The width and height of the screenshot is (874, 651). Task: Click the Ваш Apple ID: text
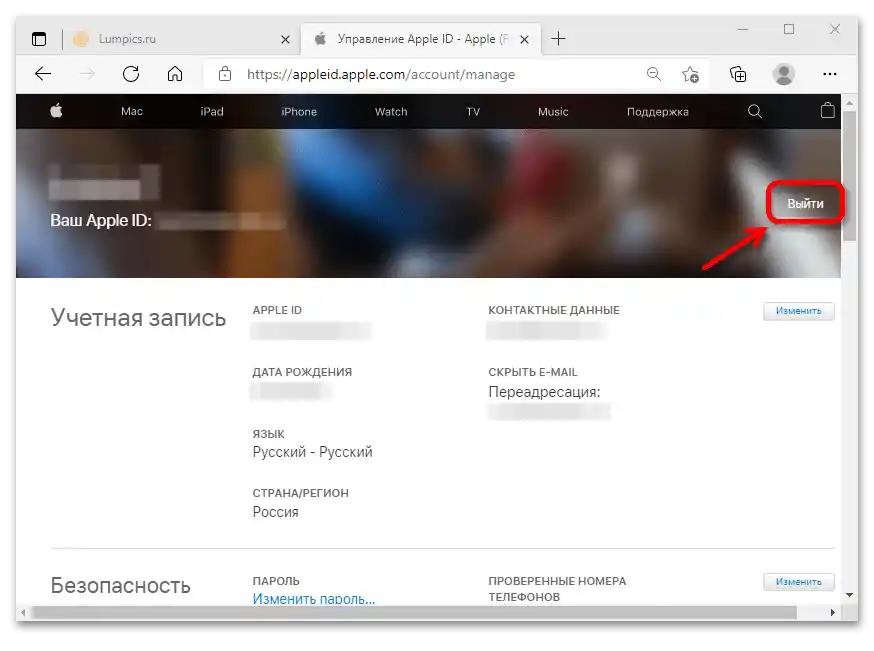[x=101, y=221]
